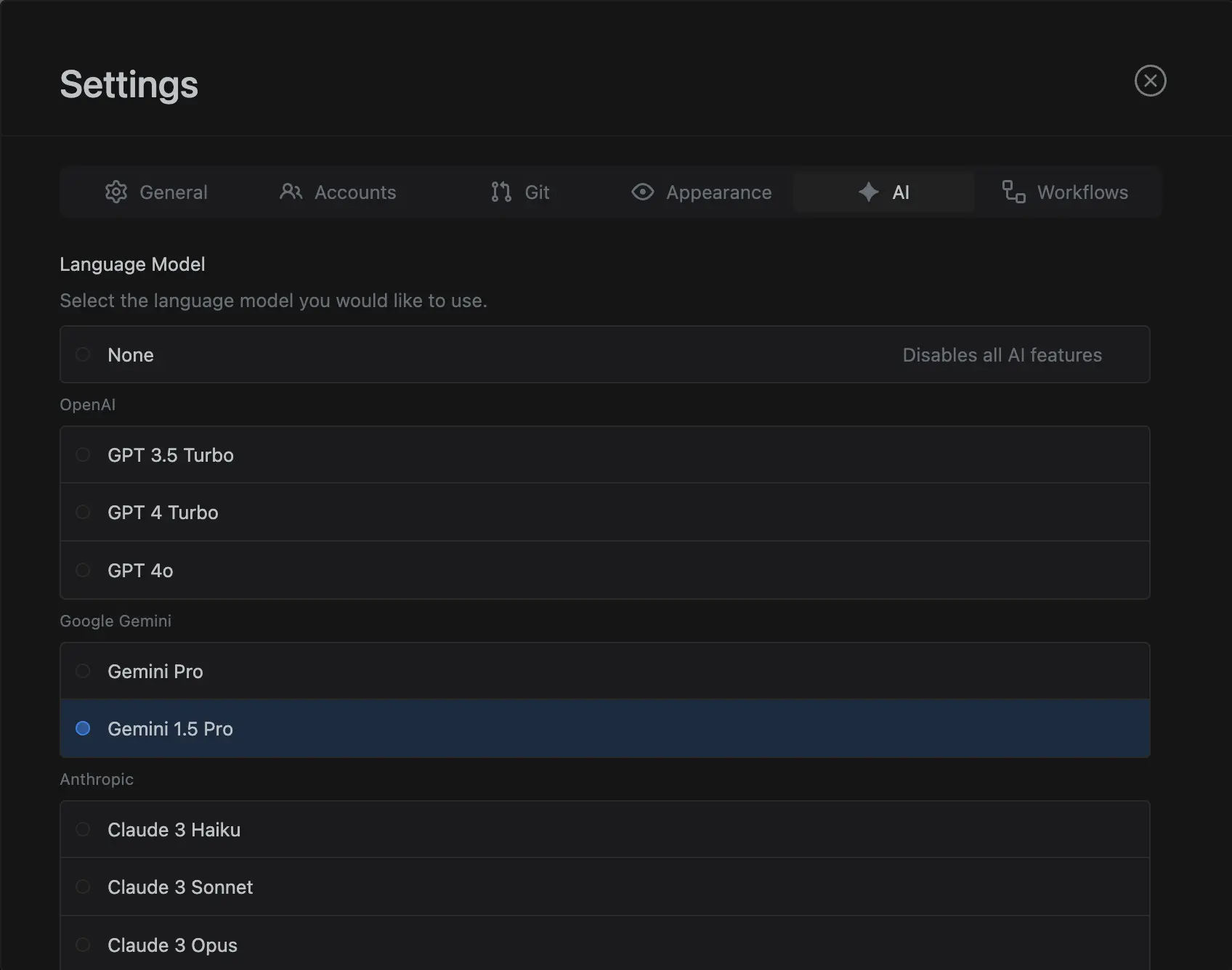Viewport: 1232px width, 970px height.
Task: Click the 'GPT 4 Turbo' label
Action: (x=163, y=513)
